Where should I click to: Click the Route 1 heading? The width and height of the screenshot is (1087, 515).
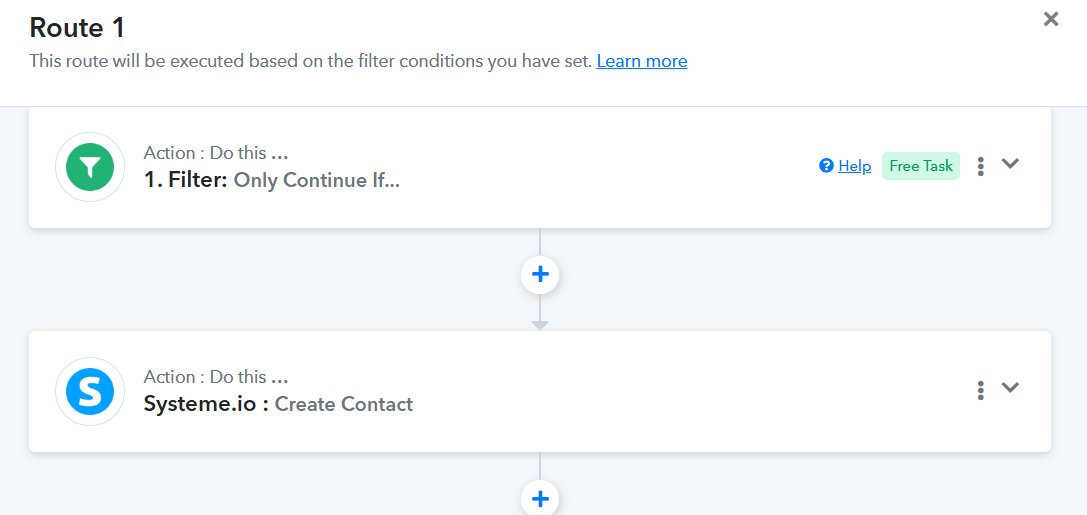click(77, 27)
